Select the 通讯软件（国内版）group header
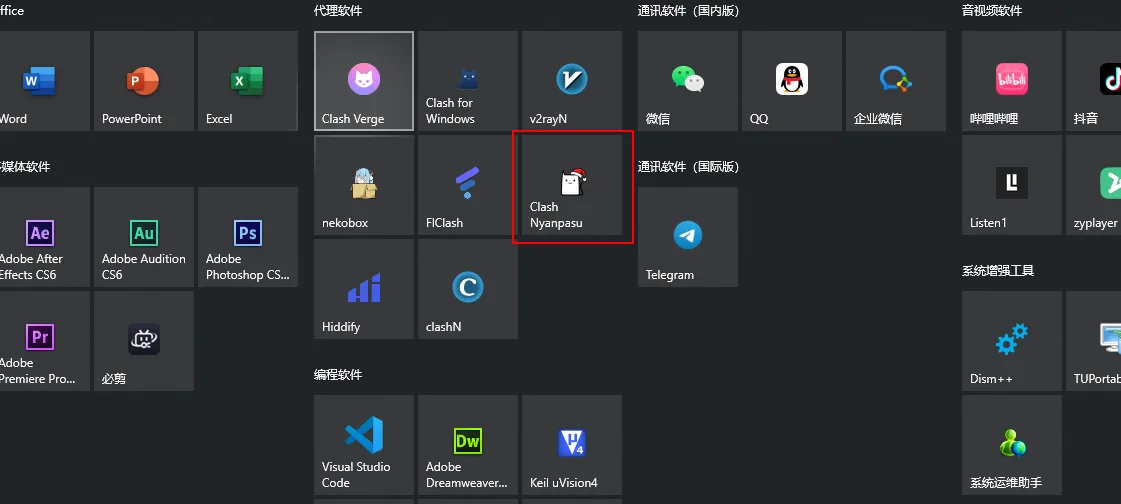The width and height of the screenshot is (1121, 504). click(x=688, y=11)
